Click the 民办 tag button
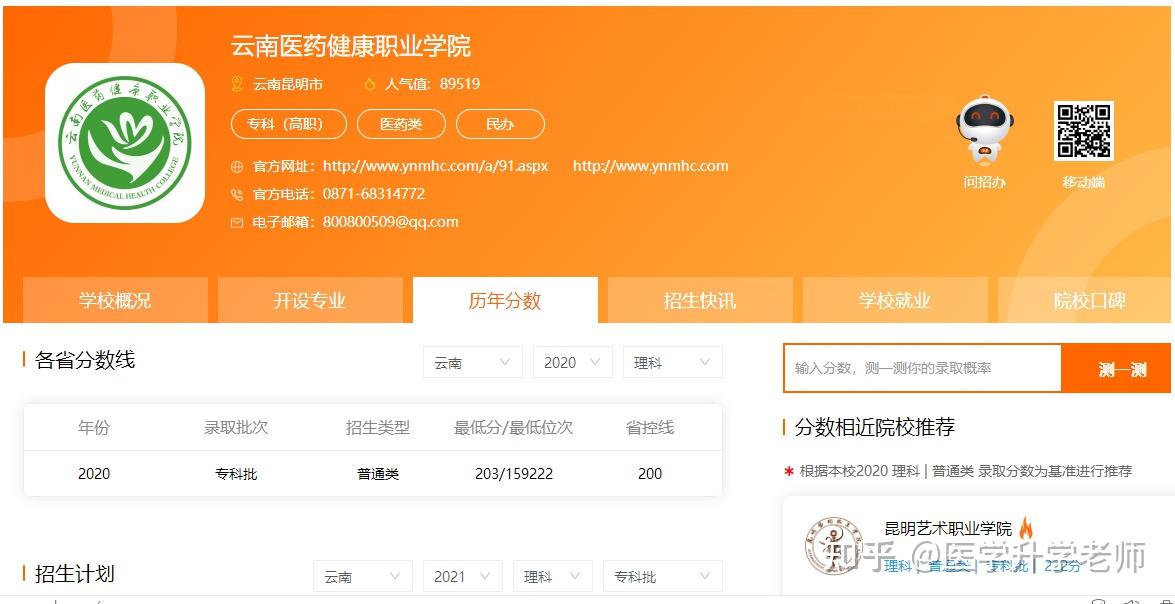Image resolution: width=1175 pixels, height=604 pixels. [501, 124]
